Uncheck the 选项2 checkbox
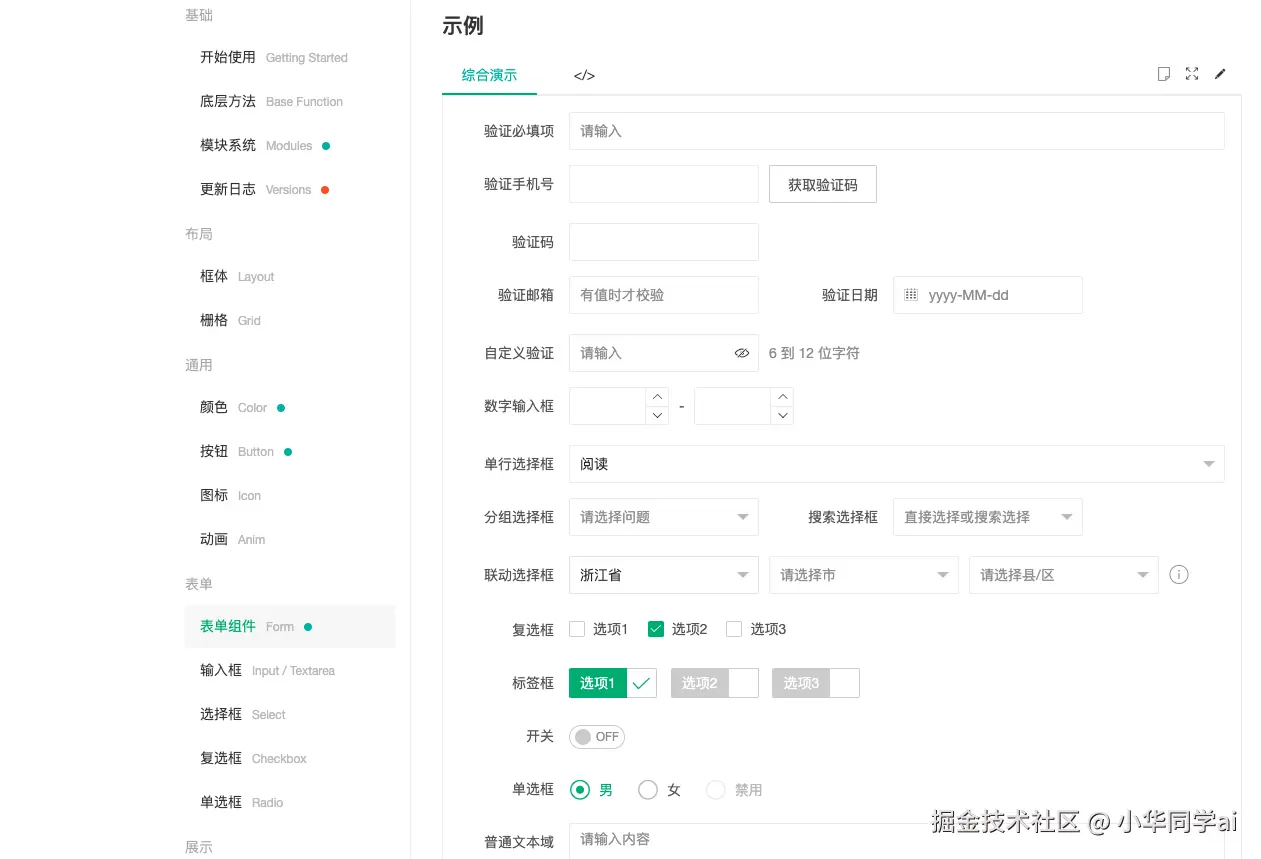Screen dimensions: 1261x859 coord(656,629)
